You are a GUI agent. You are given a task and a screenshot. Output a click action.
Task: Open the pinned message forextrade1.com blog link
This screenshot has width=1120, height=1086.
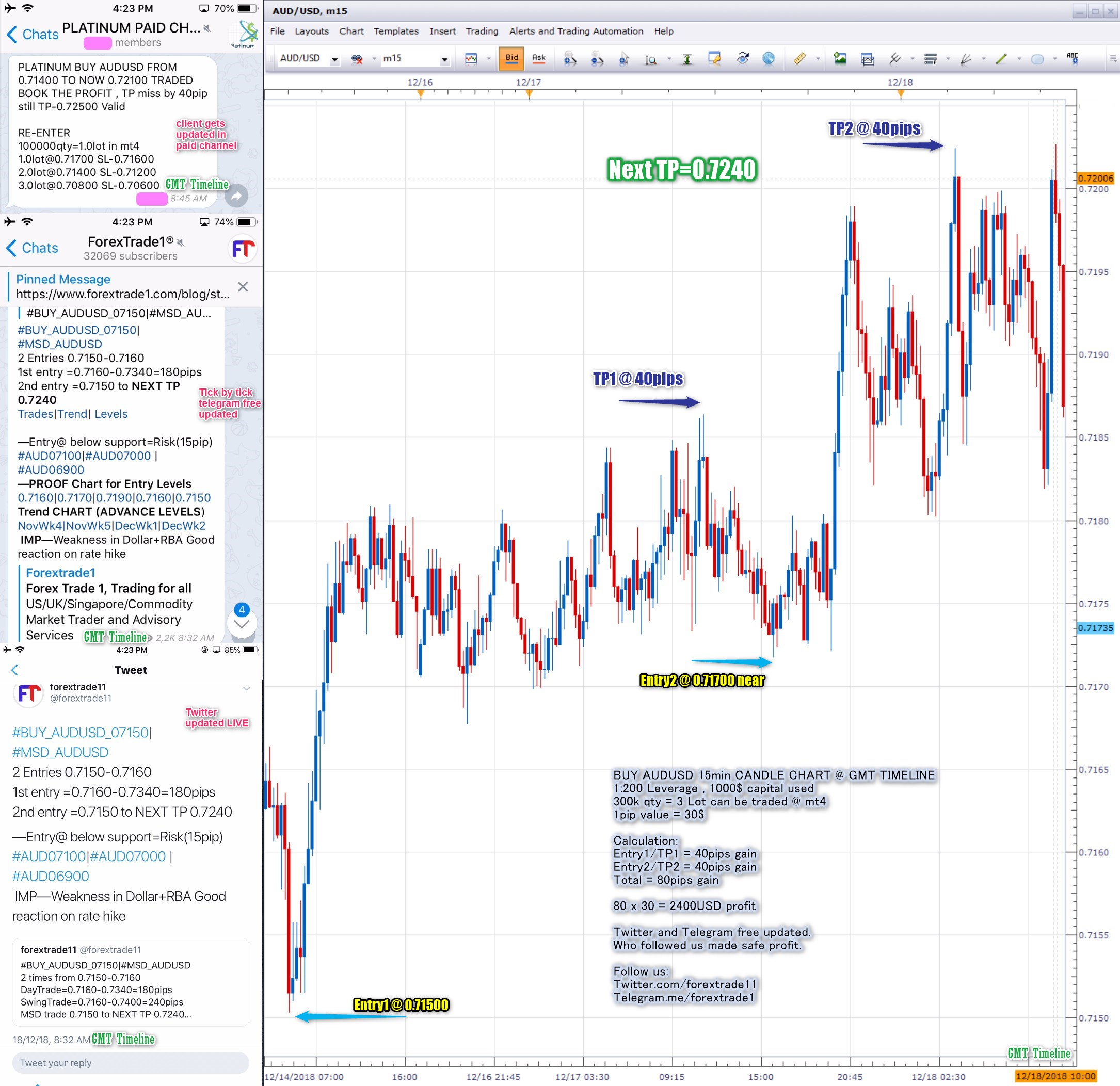[x=122, y=294]
